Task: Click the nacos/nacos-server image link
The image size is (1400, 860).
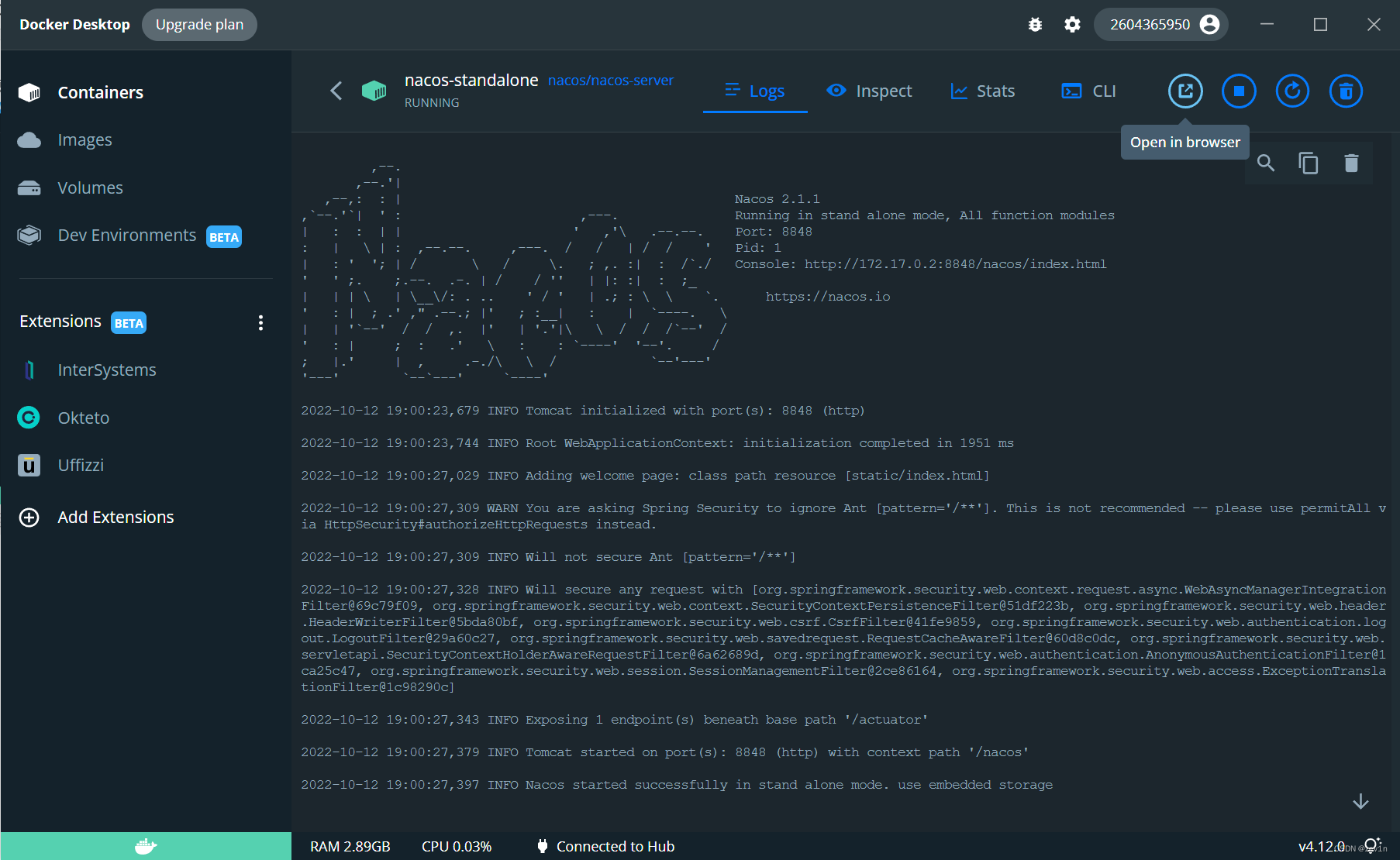Action: point(611,81)
